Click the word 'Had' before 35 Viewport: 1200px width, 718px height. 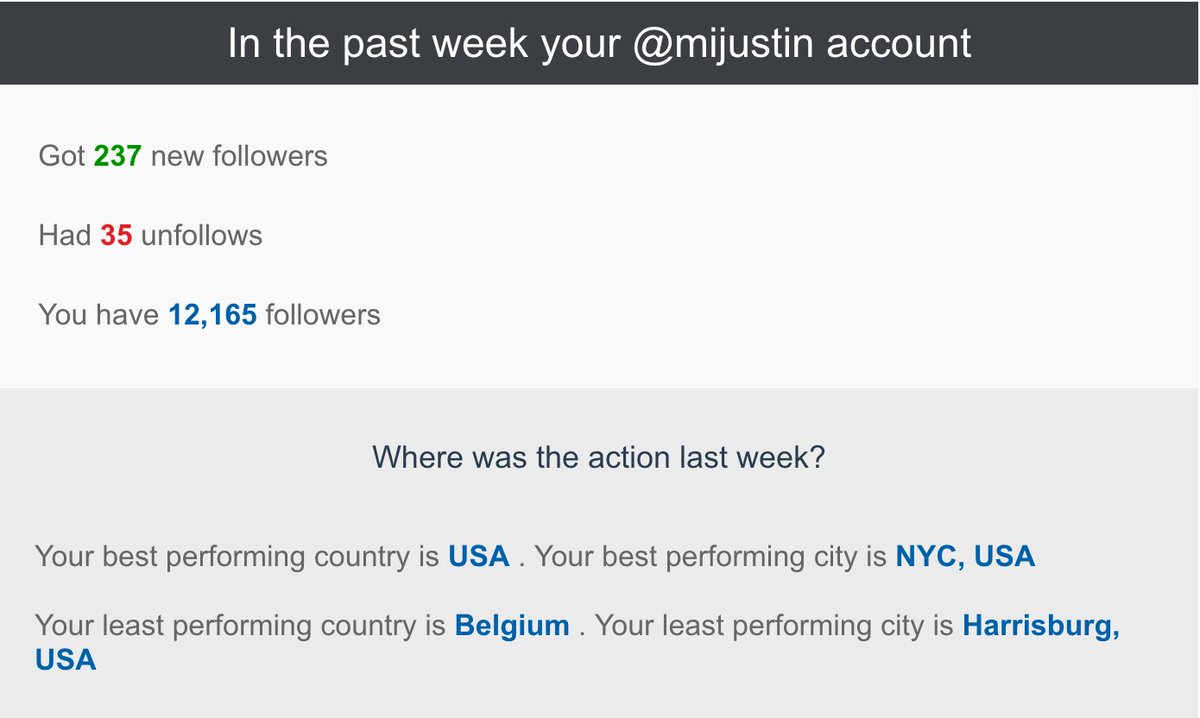(x=64, y=236)
